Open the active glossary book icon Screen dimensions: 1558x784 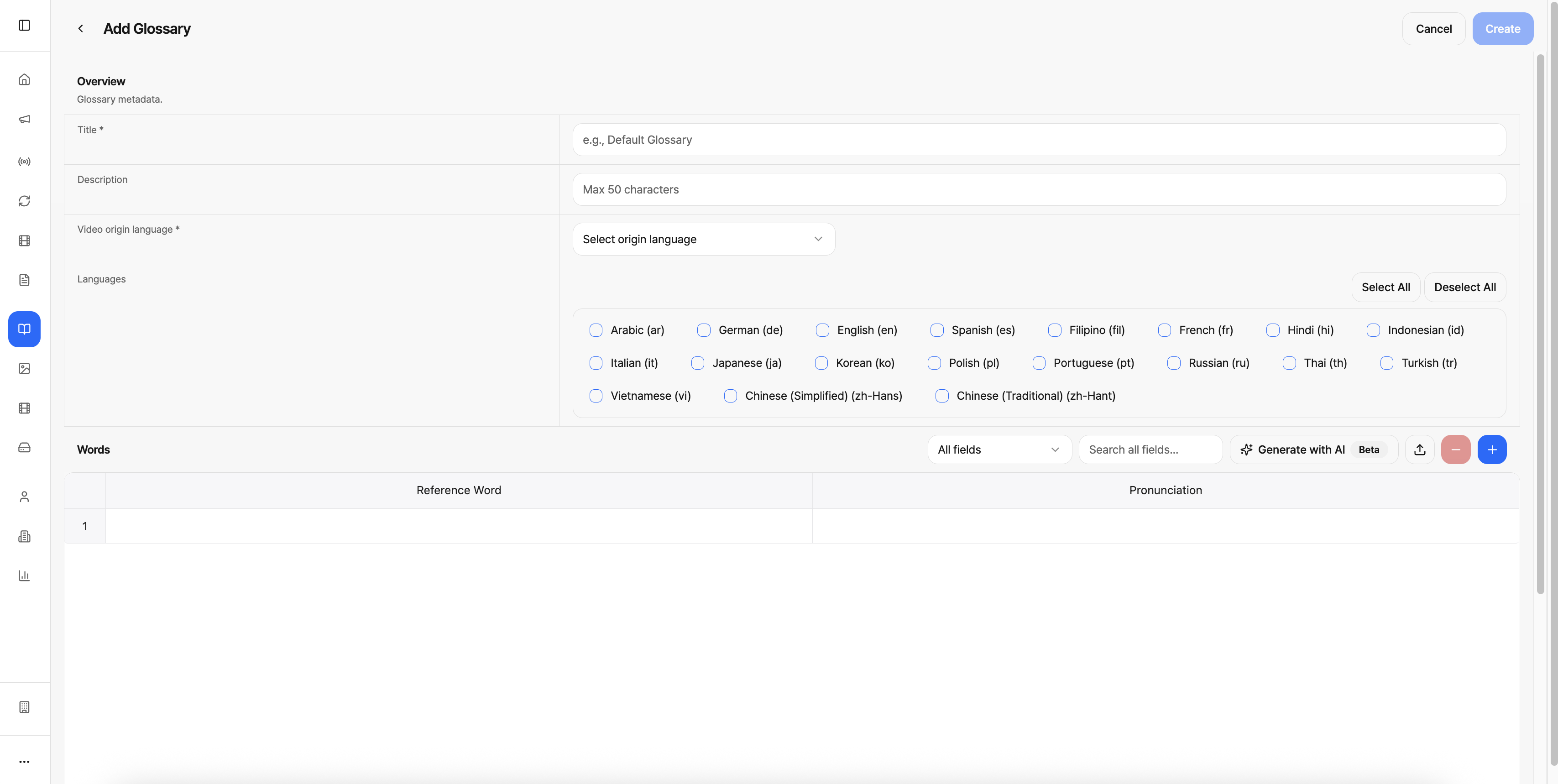24,329
